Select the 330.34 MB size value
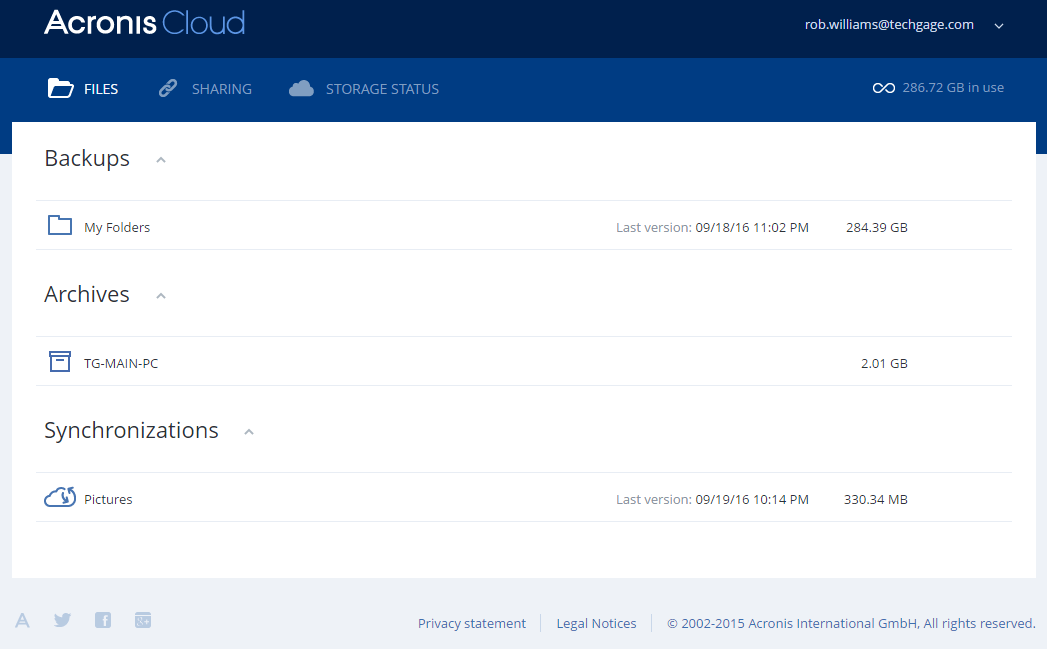The width and height of the screenshot is (1047, 649). pyautogui.click(x=875, y=499)
